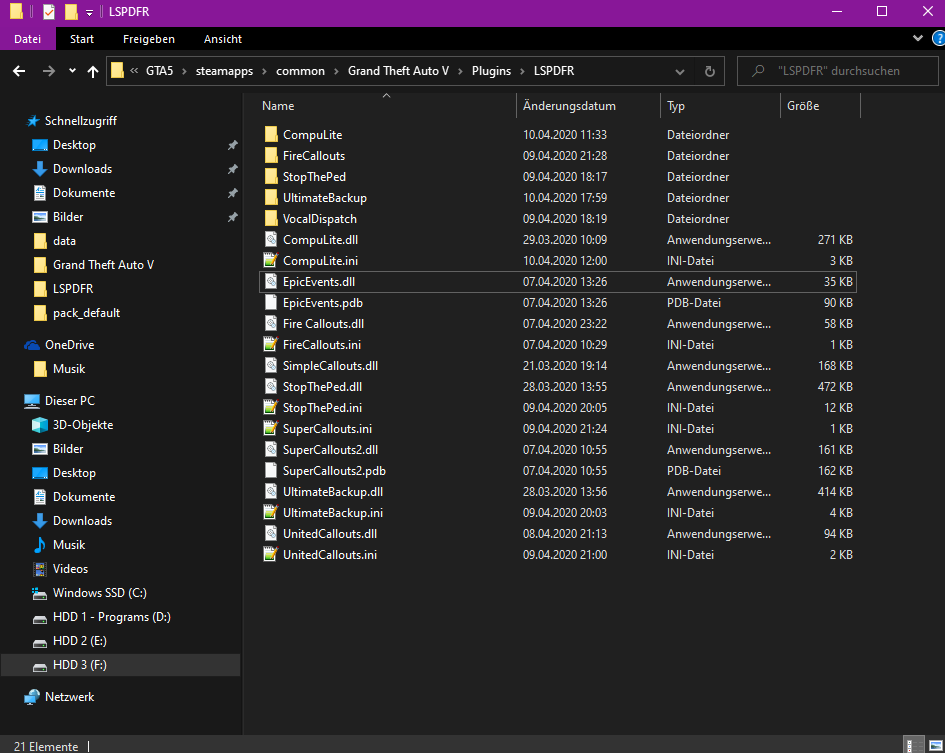Click the StopThePed.ini file icon

270,408
